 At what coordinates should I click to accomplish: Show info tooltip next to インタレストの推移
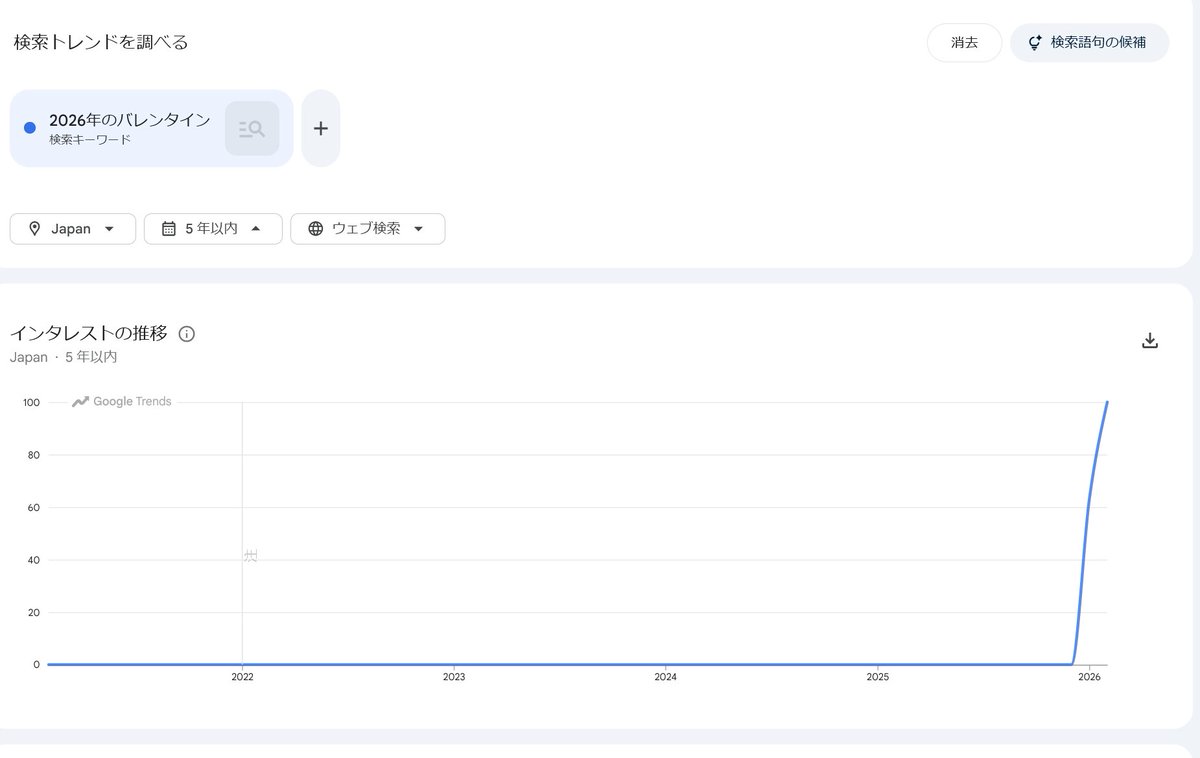coord(186,334)
